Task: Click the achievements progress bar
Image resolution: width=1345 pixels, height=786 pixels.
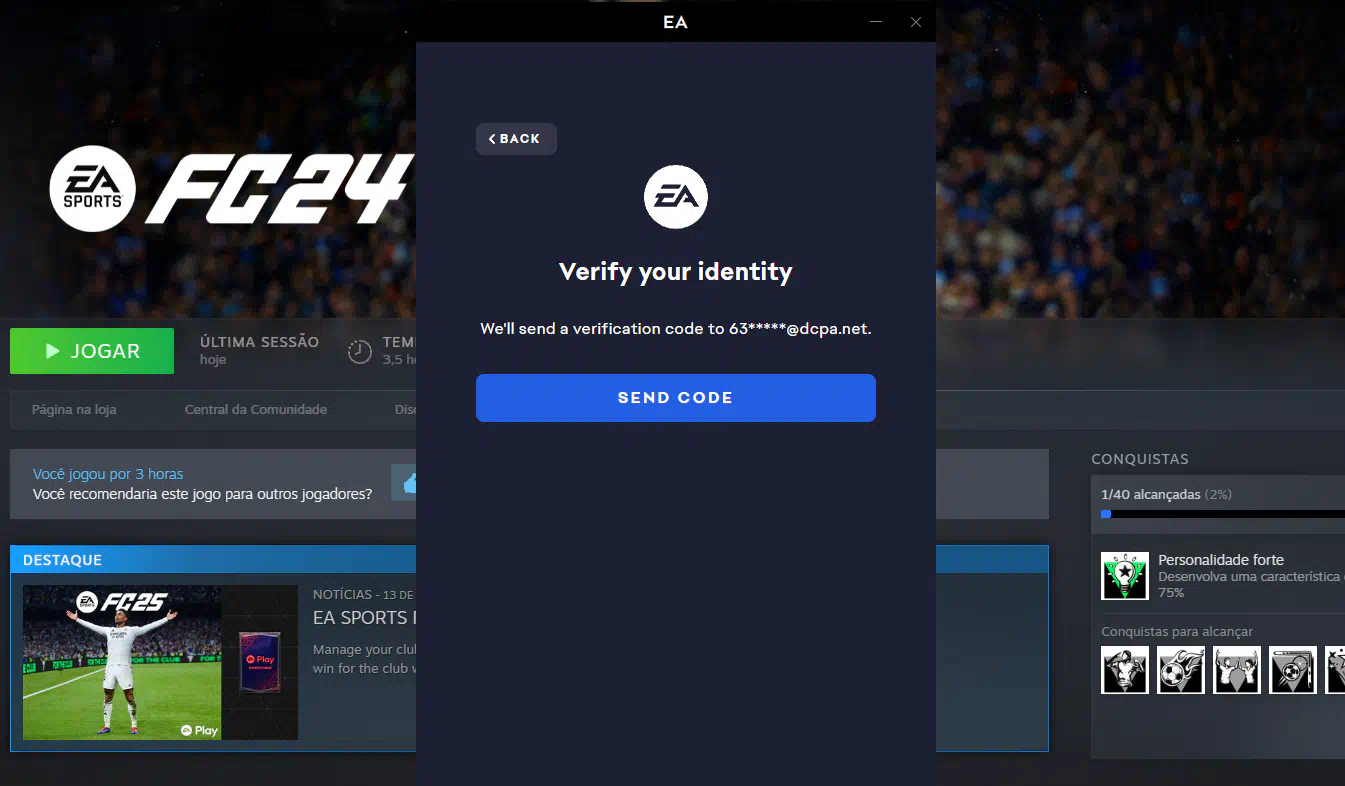Action: tap(1223, 514)
